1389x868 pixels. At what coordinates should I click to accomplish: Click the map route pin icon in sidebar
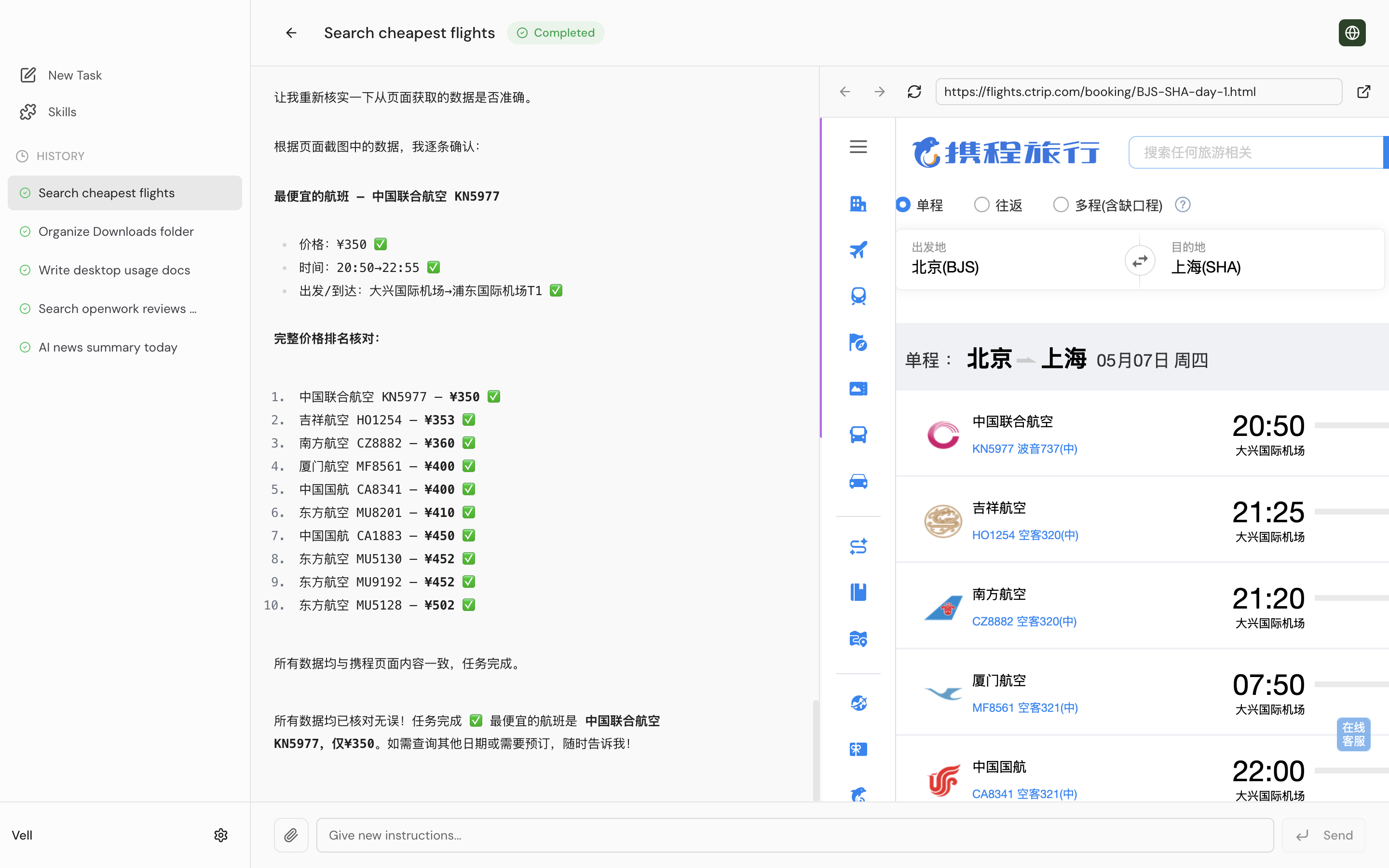point(858,638)
